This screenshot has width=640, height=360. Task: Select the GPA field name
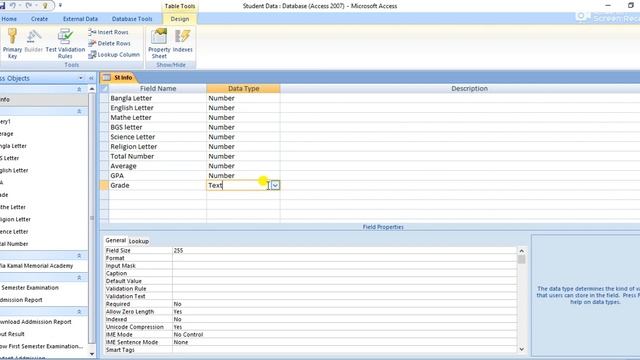click(x=158, y=176)
